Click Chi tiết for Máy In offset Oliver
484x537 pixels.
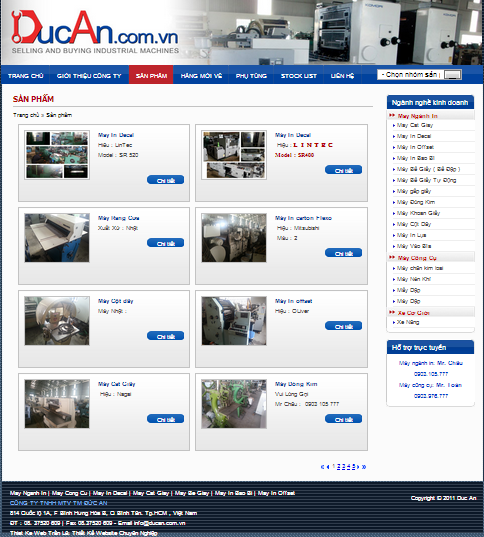click(343, 326)
